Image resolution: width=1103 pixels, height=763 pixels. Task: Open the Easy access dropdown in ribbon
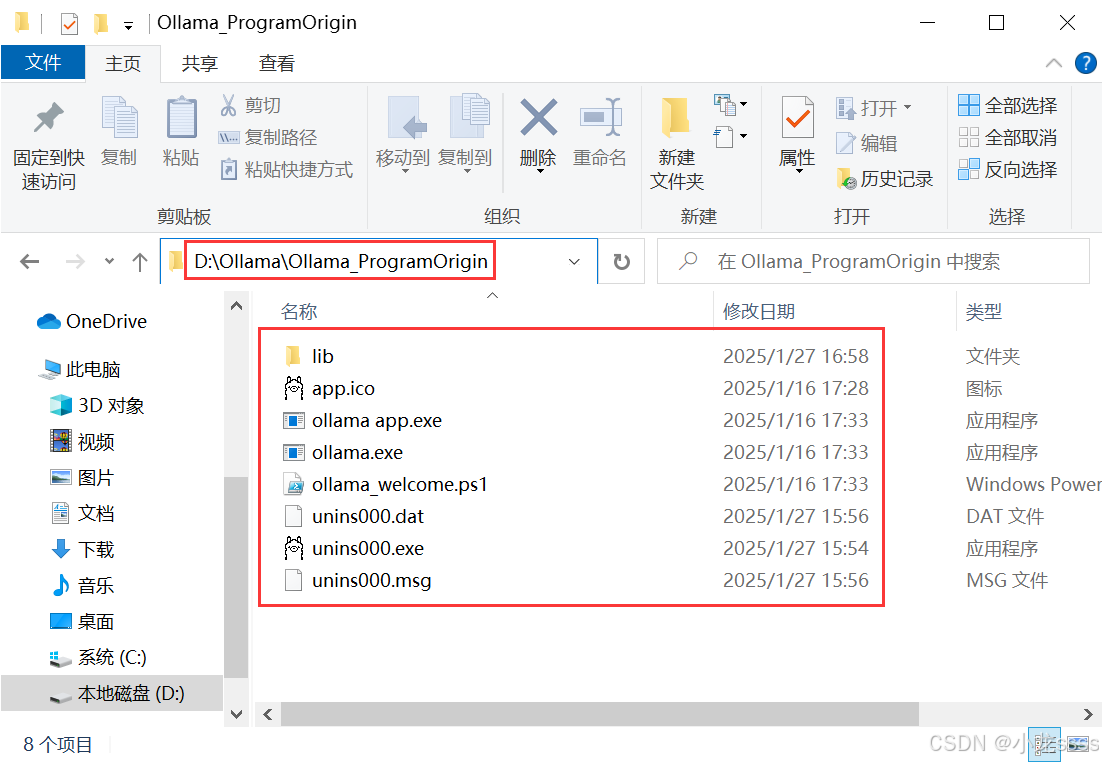730,136
